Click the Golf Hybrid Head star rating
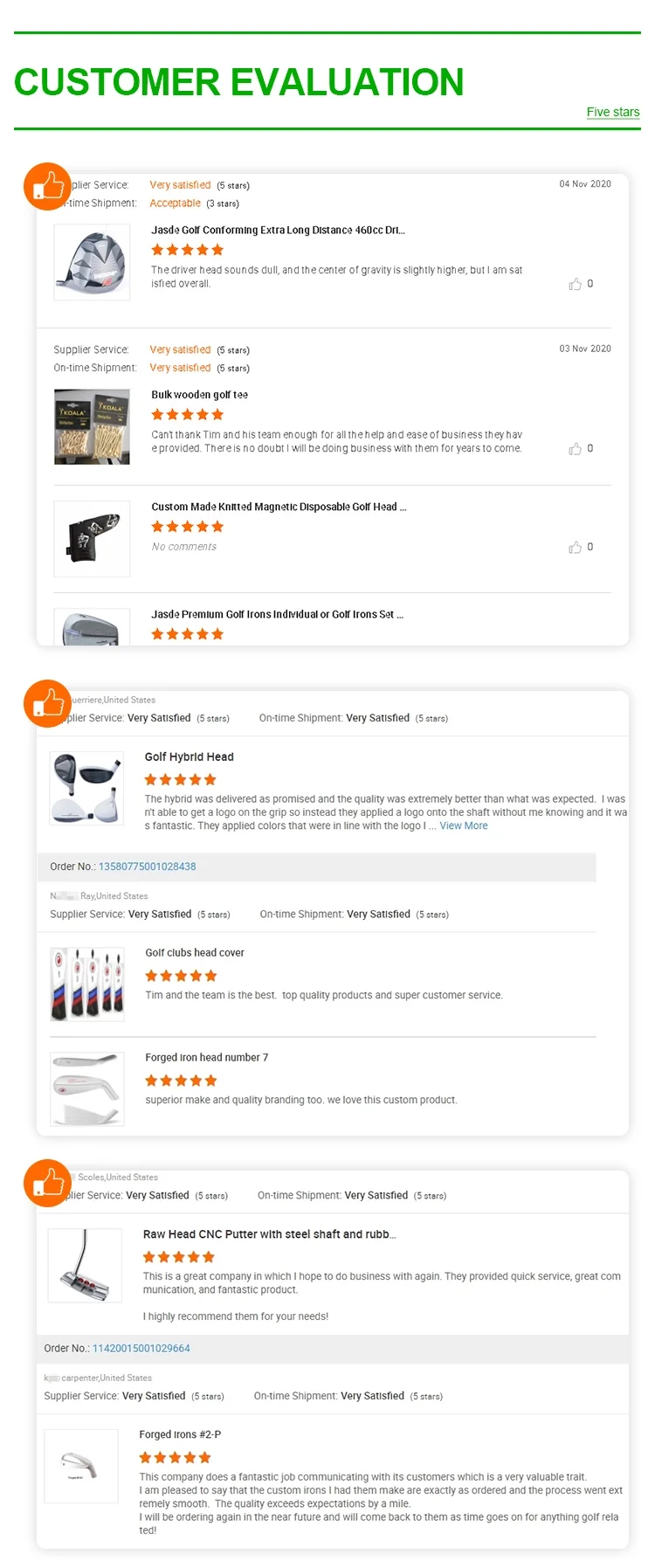This screenshot has width=655, height=1568. [x=180, y=780]
